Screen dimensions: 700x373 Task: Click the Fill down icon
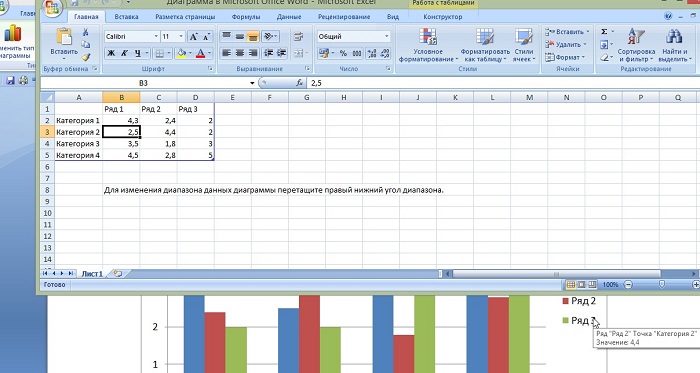point(604,45)
